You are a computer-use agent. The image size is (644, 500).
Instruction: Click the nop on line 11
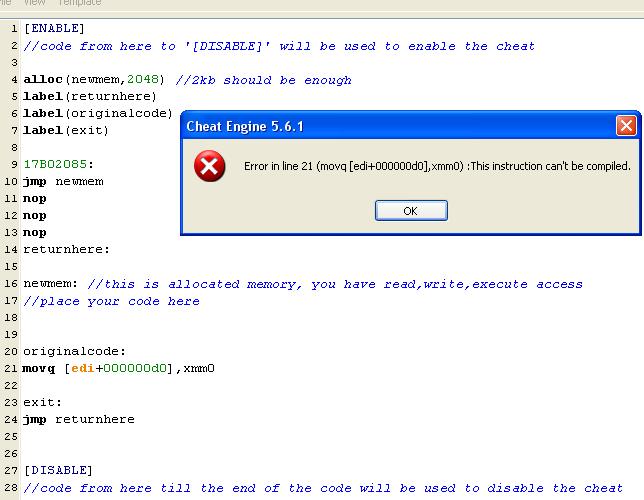click(34, 199)
